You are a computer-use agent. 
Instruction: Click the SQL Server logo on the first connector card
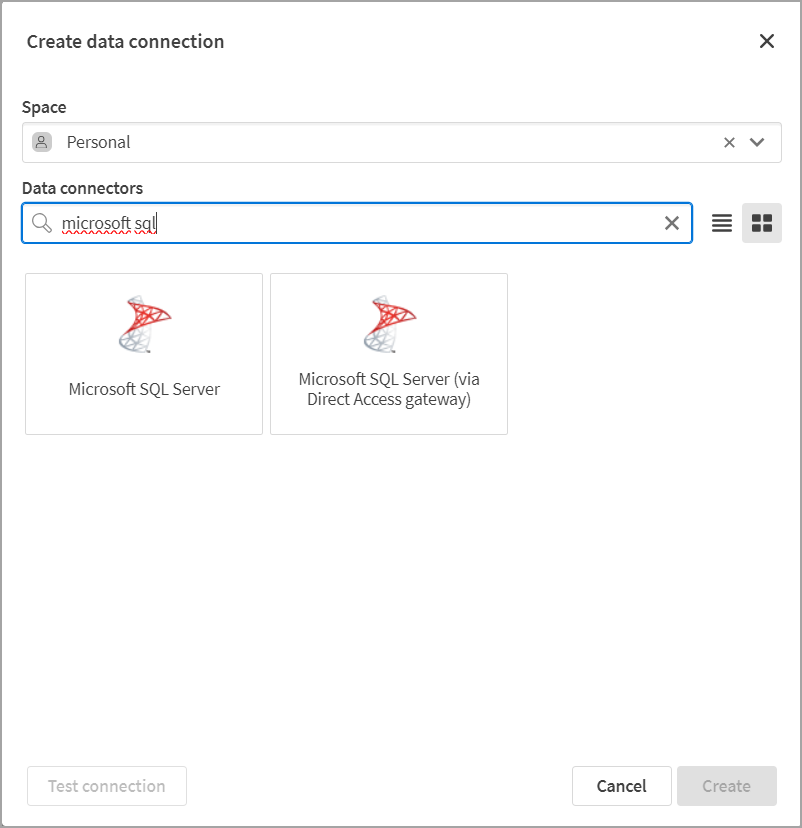143,322
